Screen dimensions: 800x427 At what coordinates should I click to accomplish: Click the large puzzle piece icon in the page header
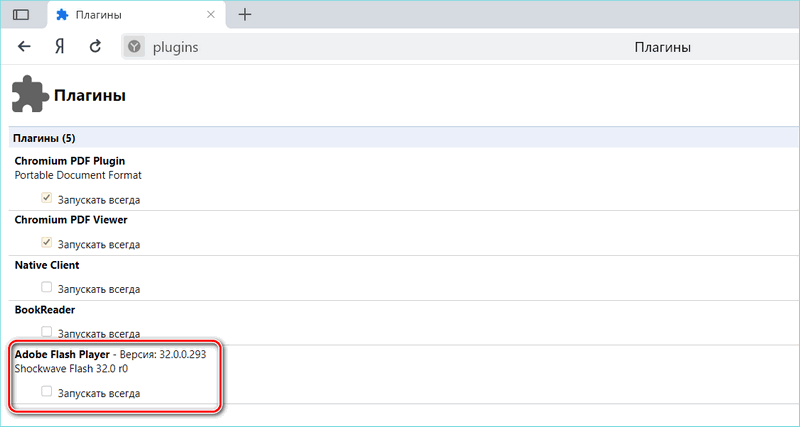[29, 97]
